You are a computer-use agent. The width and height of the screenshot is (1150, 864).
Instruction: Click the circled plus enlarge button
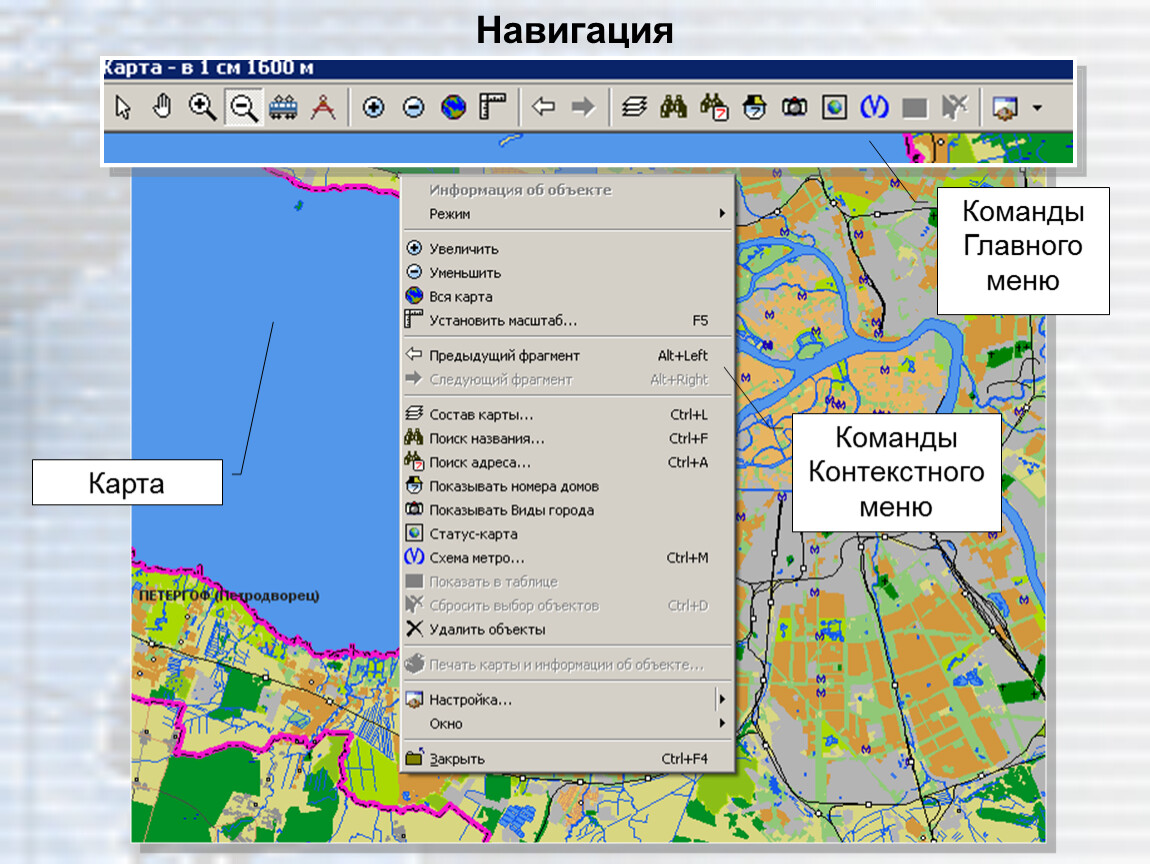click(x=373, y=107)
